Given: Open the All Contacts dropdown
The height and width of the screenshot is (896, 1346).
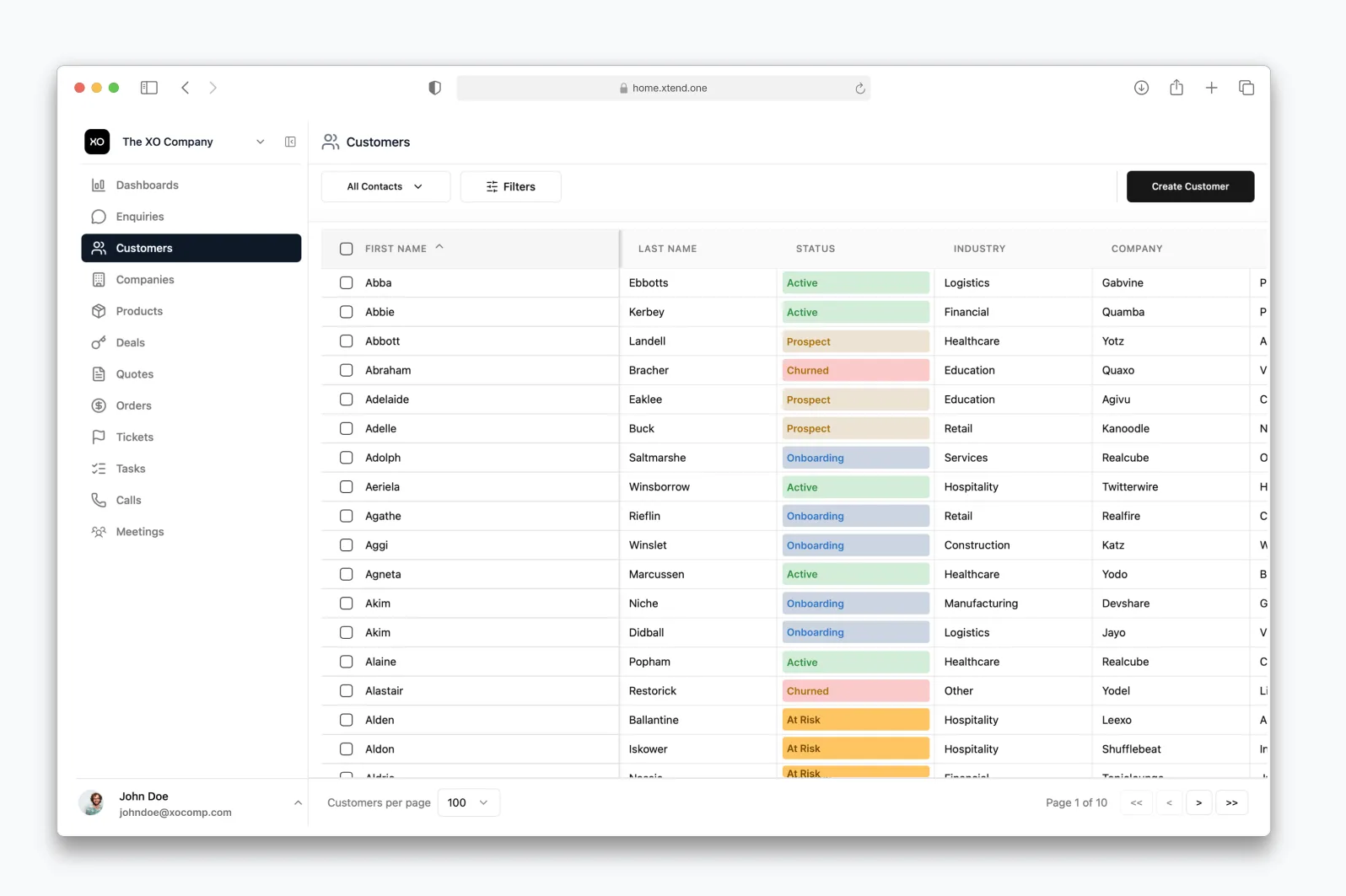Looking at the screenshot, I should (x=385, y=186).
